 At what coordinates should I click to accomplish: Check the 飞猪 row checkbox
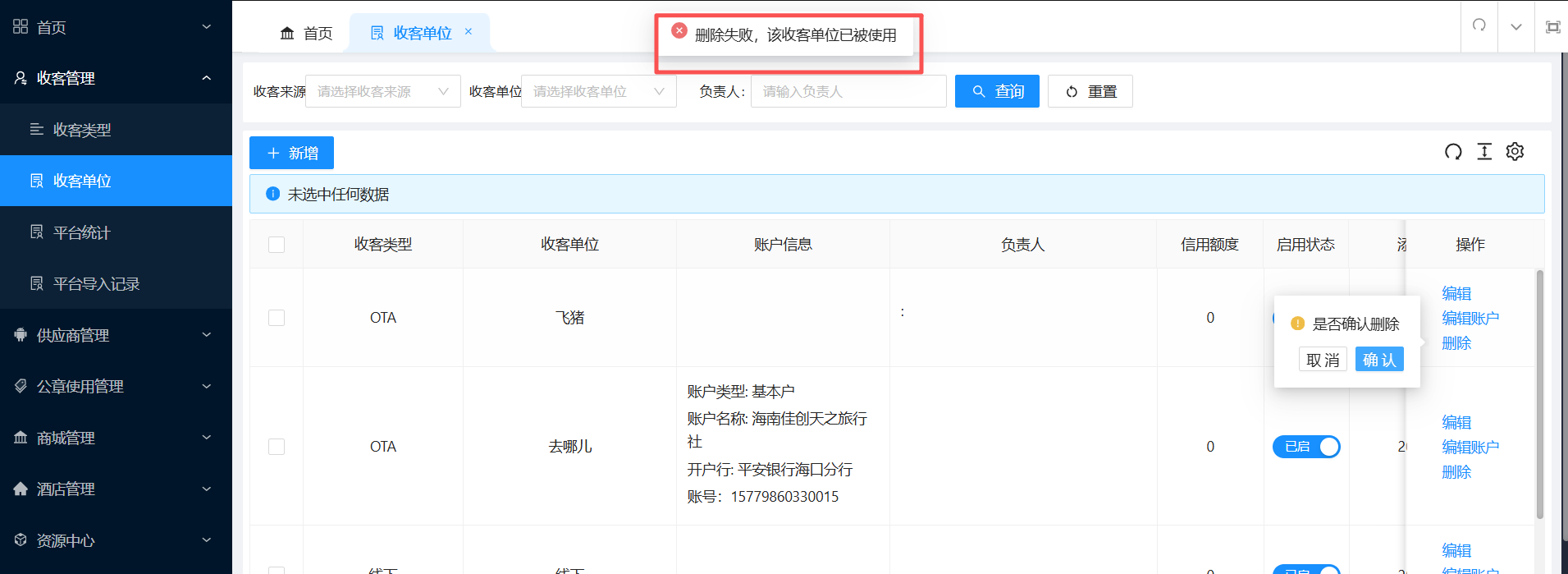(277, 318)
